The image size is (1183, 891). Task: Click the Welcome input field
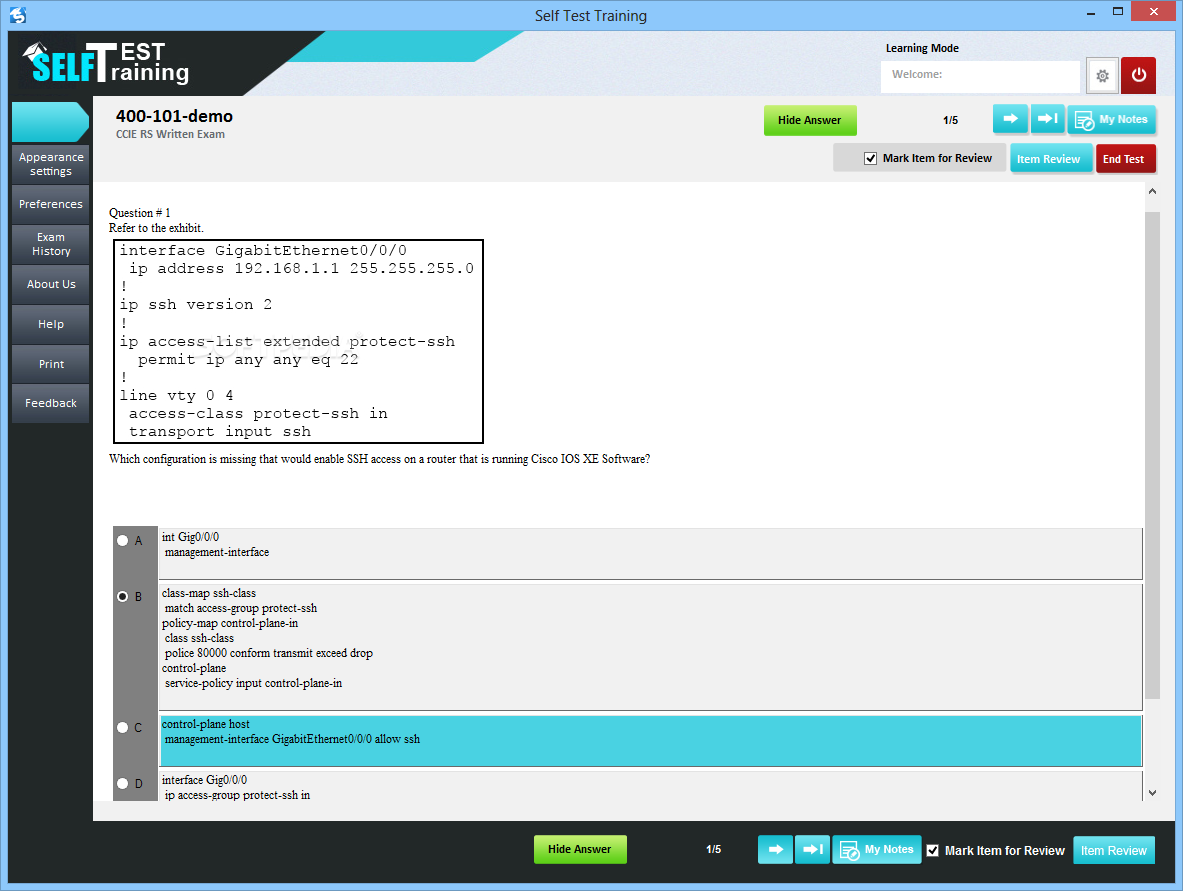(980, 76)
